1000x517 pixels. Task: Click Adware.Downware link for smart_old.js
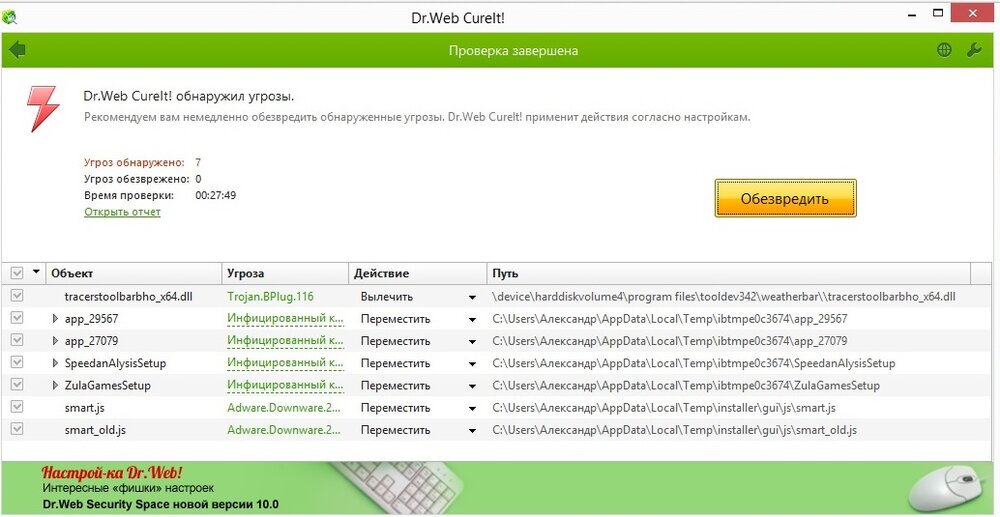(285, 430)
